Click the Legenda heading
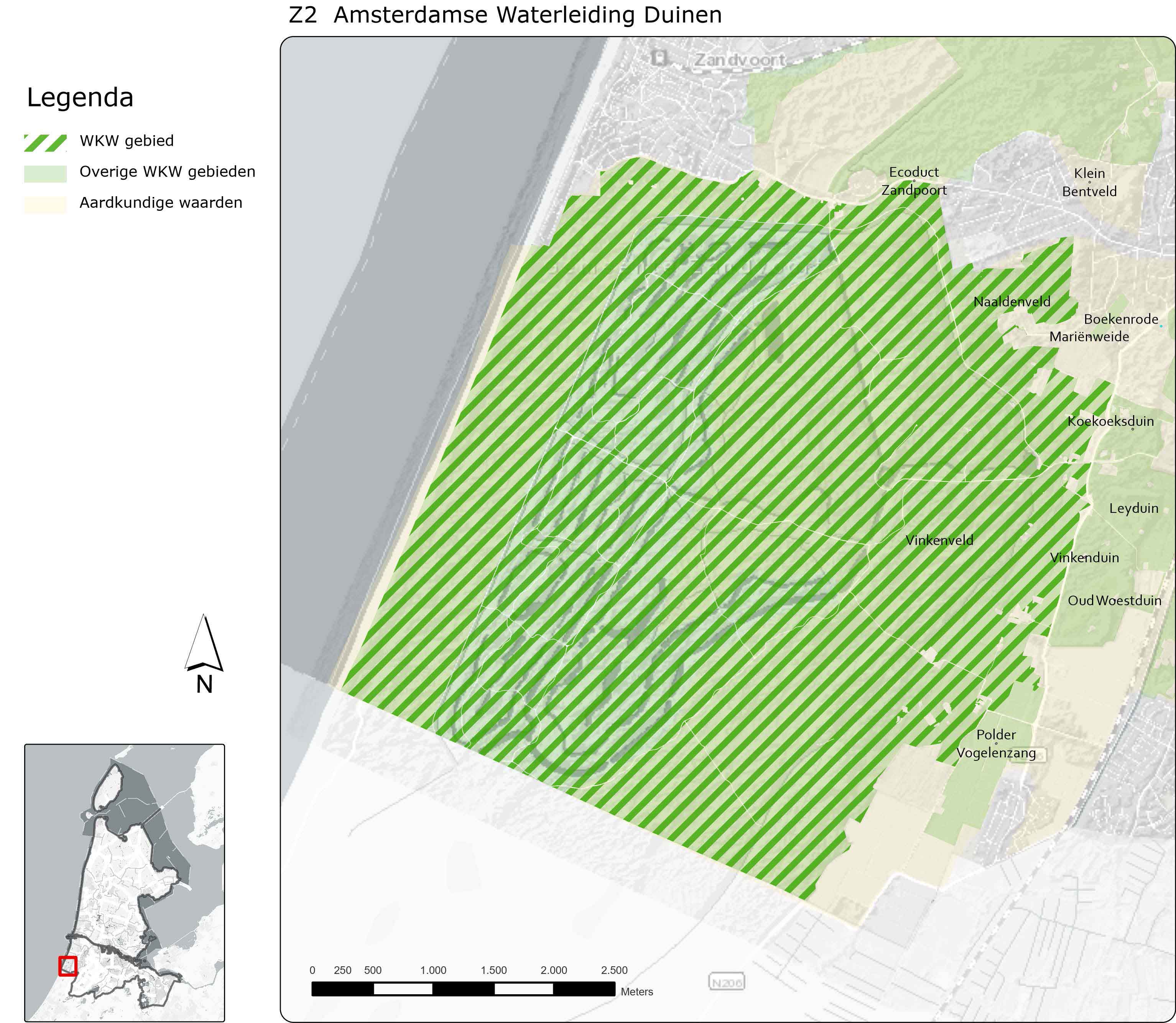Screen dimensions: 1176x1023 [80, 98]
